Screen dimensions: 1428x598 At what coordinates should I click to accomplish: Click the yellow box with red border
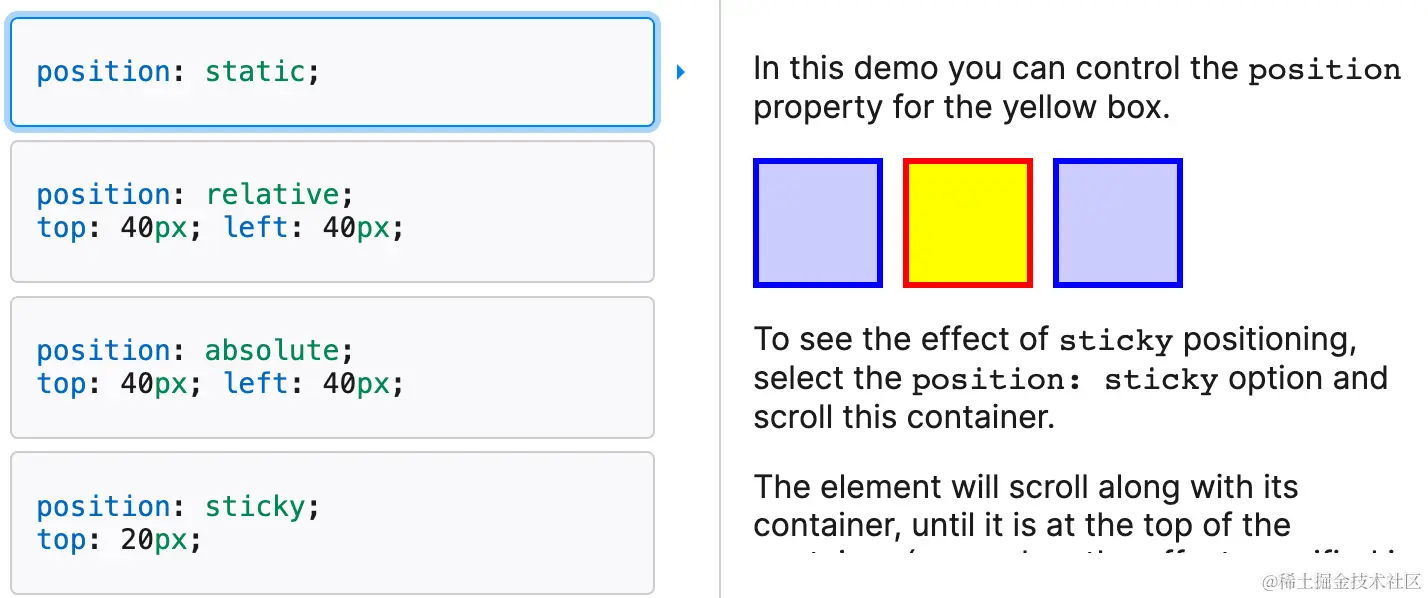(967, 223)
